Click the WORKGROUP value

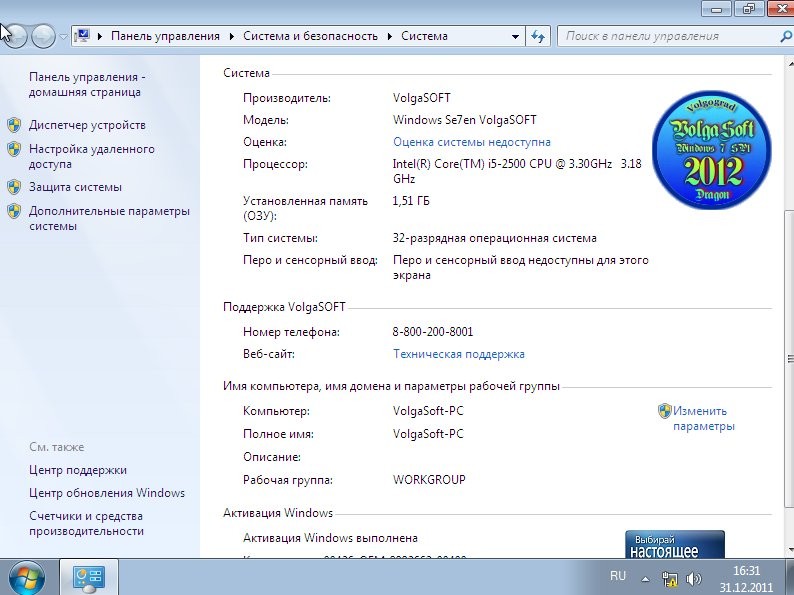(x=429, y=480)
